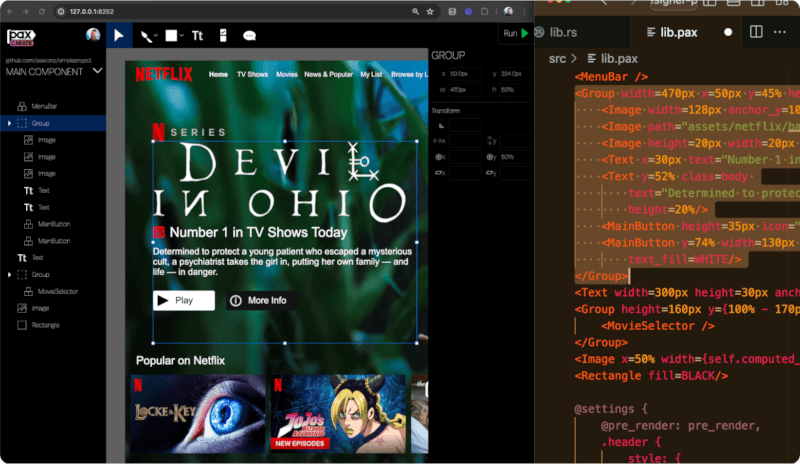This screenshot has height=464, width=800.
Task: Open the editor more actions ellipsis
Action: point(780,32)
